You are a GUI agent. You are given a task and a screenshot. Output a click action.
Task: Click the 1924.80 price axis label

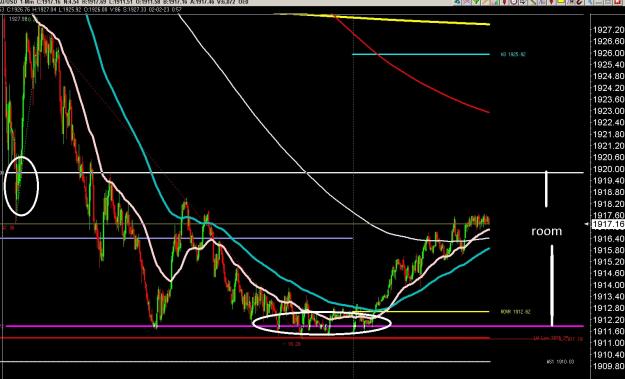[608, 76]
